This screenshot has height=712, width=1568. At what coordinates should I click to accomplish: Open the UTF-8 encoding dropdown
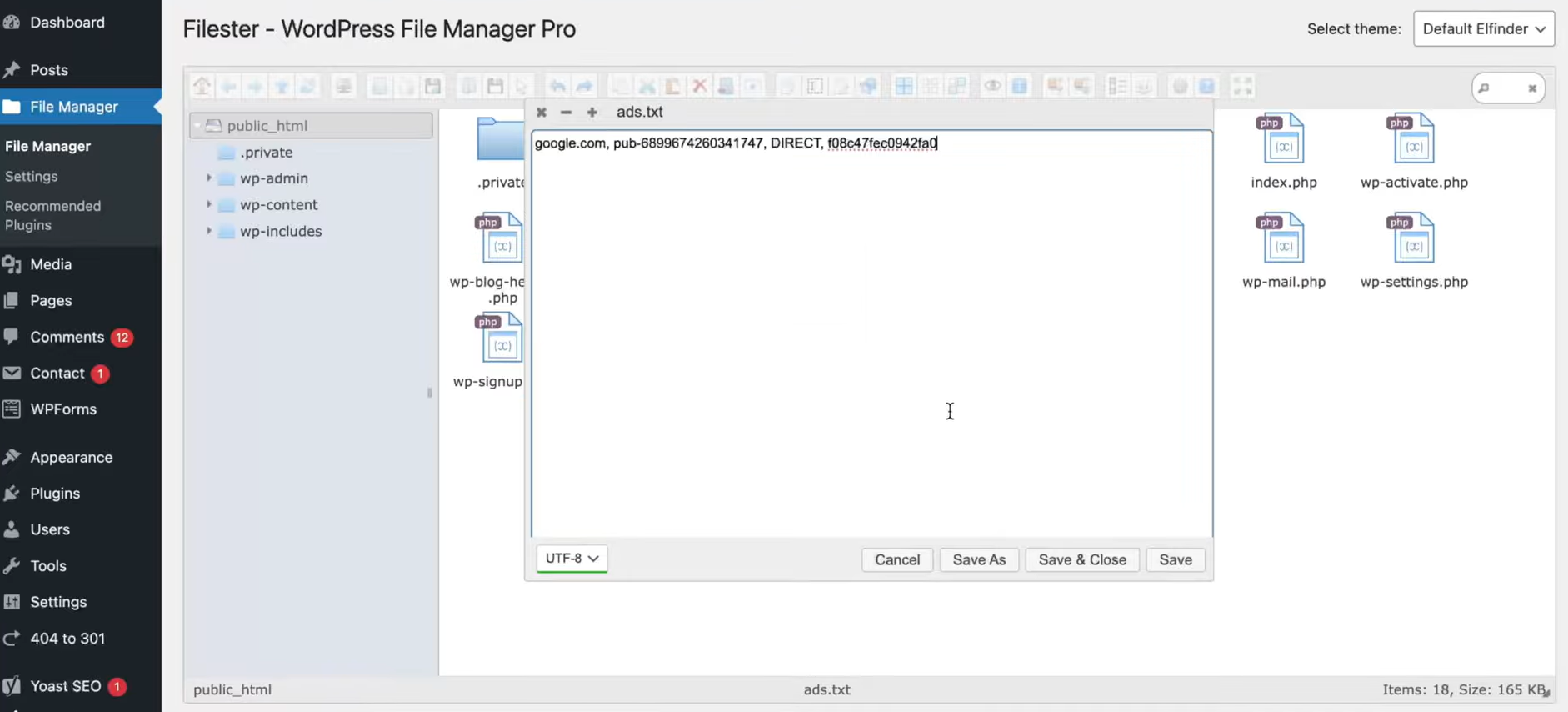pos(572,559)
